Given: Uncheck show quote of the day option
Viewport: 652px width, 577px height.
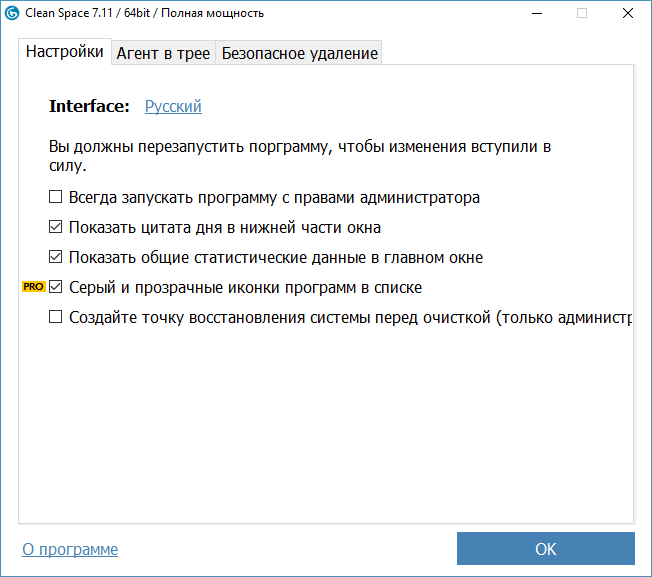Looking at the screenshot, I should (56, 227).
